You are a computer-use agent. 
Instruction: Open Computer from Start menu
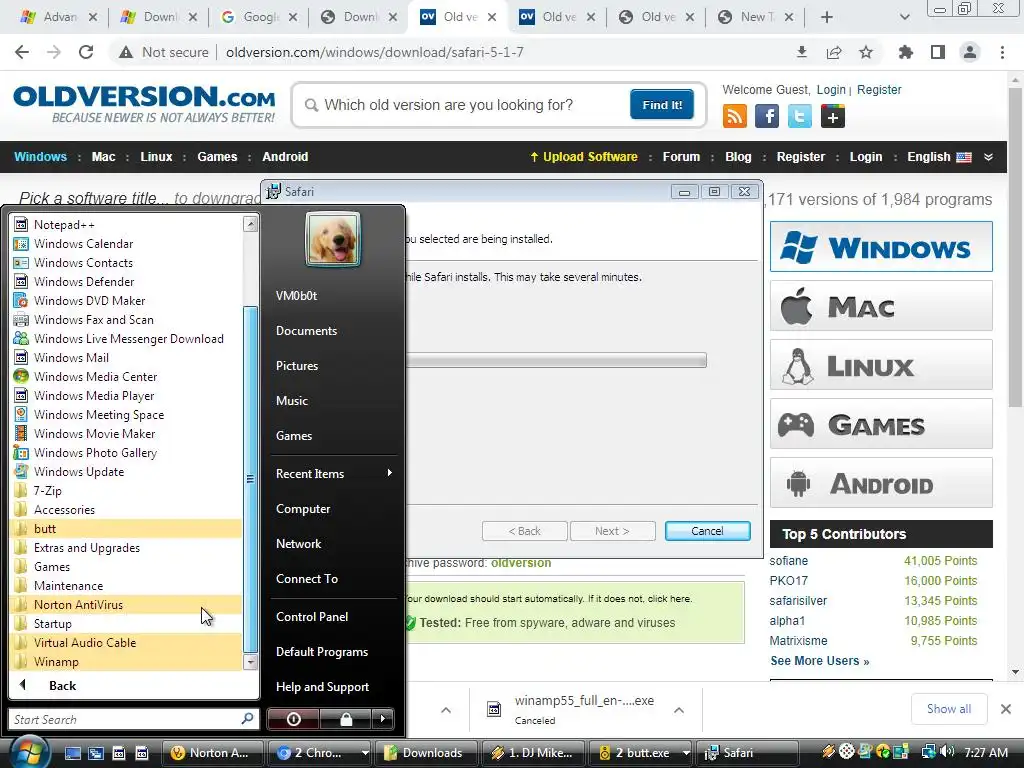coord(303,509)
